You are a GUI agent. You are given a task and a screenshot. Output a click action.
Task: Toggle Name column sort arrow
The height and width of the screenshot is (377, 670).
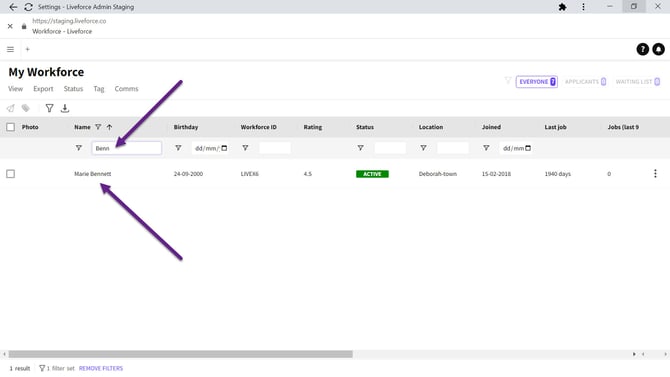109,127
